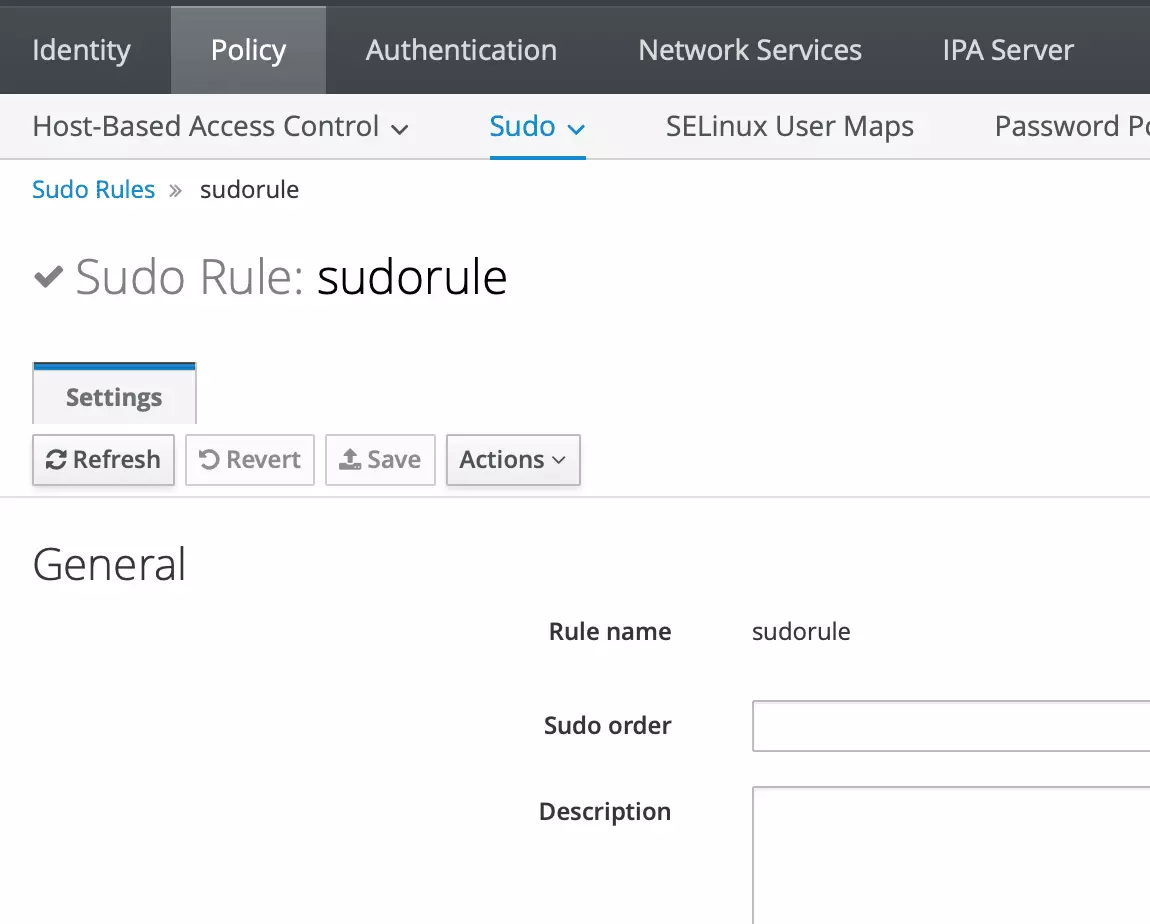Viewport: 1150px width, 924px height.
Task: Open the Password Policies menu item
Action: (x=1070, y=127)
